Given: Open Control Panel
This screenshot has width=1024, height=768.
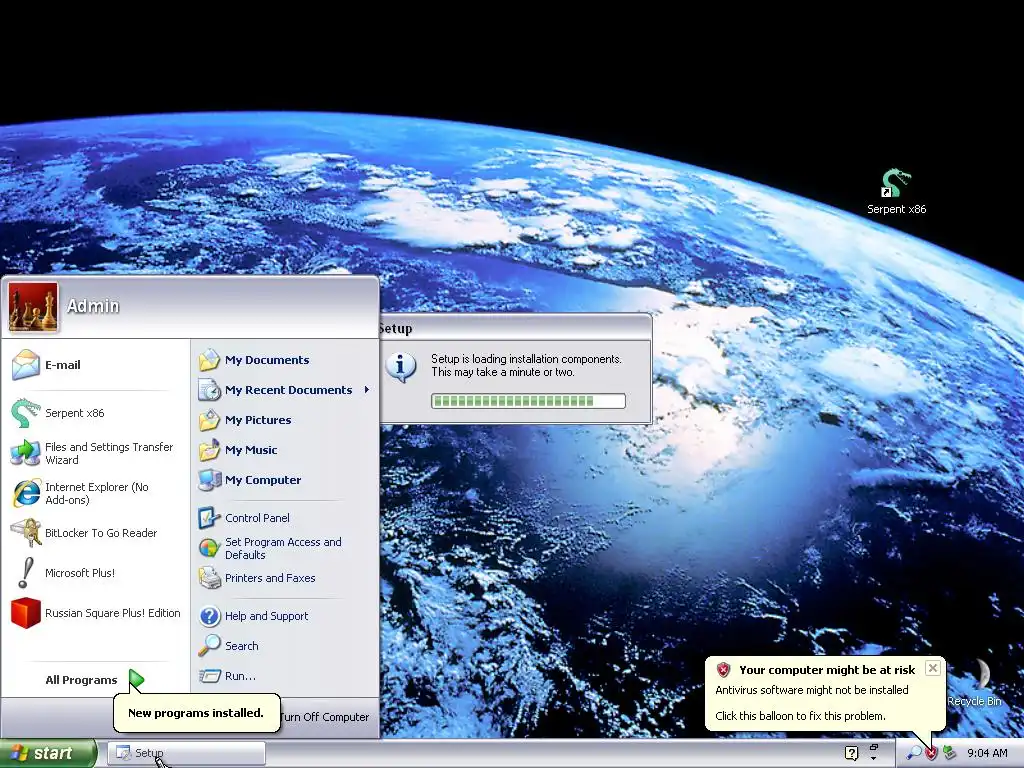Looking at the screenshot, I should click(284, 518).
